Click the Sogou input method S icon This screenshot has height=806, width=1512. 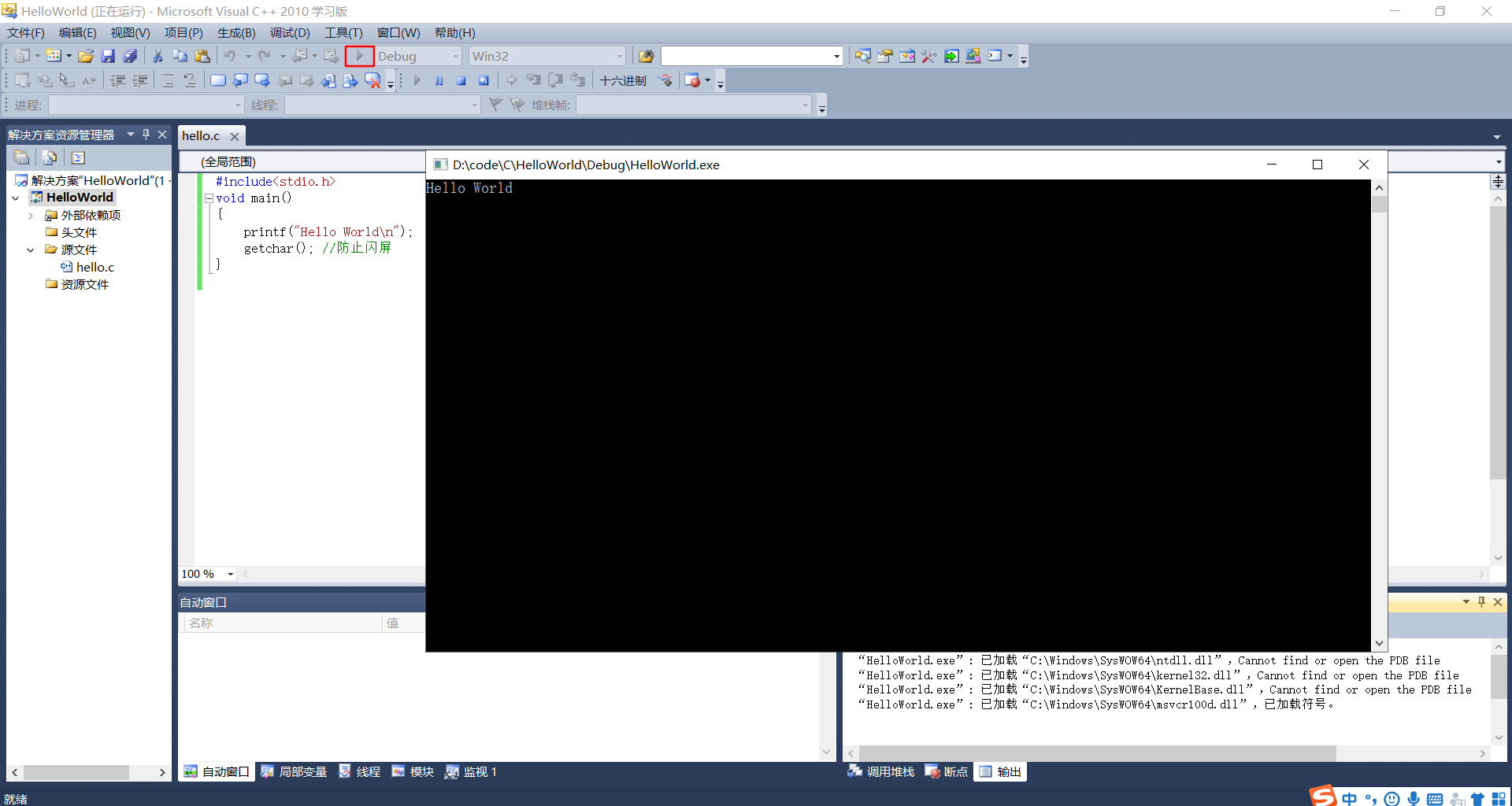(1324, 796)
